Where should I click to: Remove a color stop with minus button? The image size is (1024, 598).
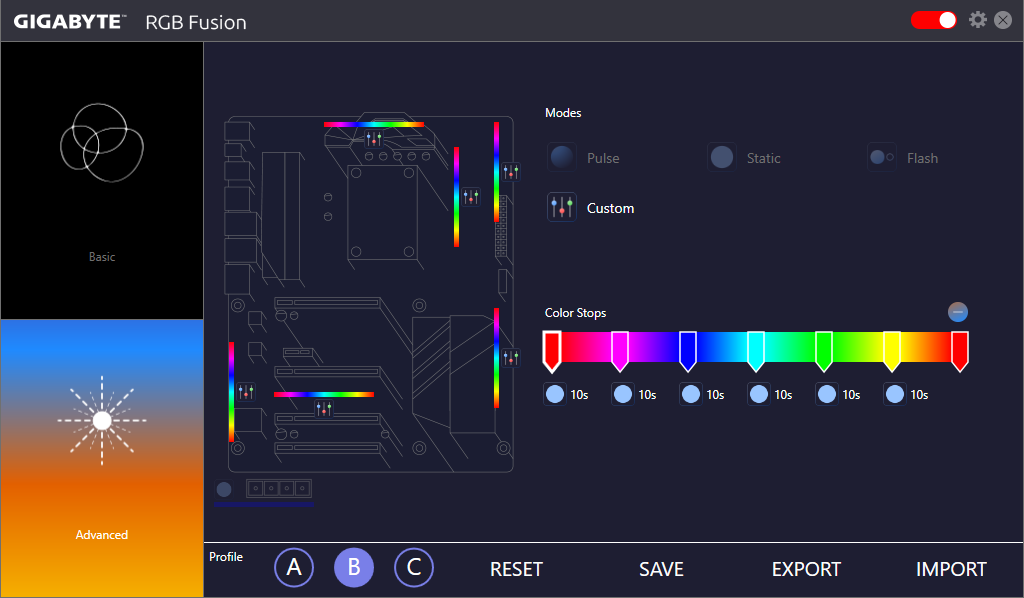tap(958, 312)
